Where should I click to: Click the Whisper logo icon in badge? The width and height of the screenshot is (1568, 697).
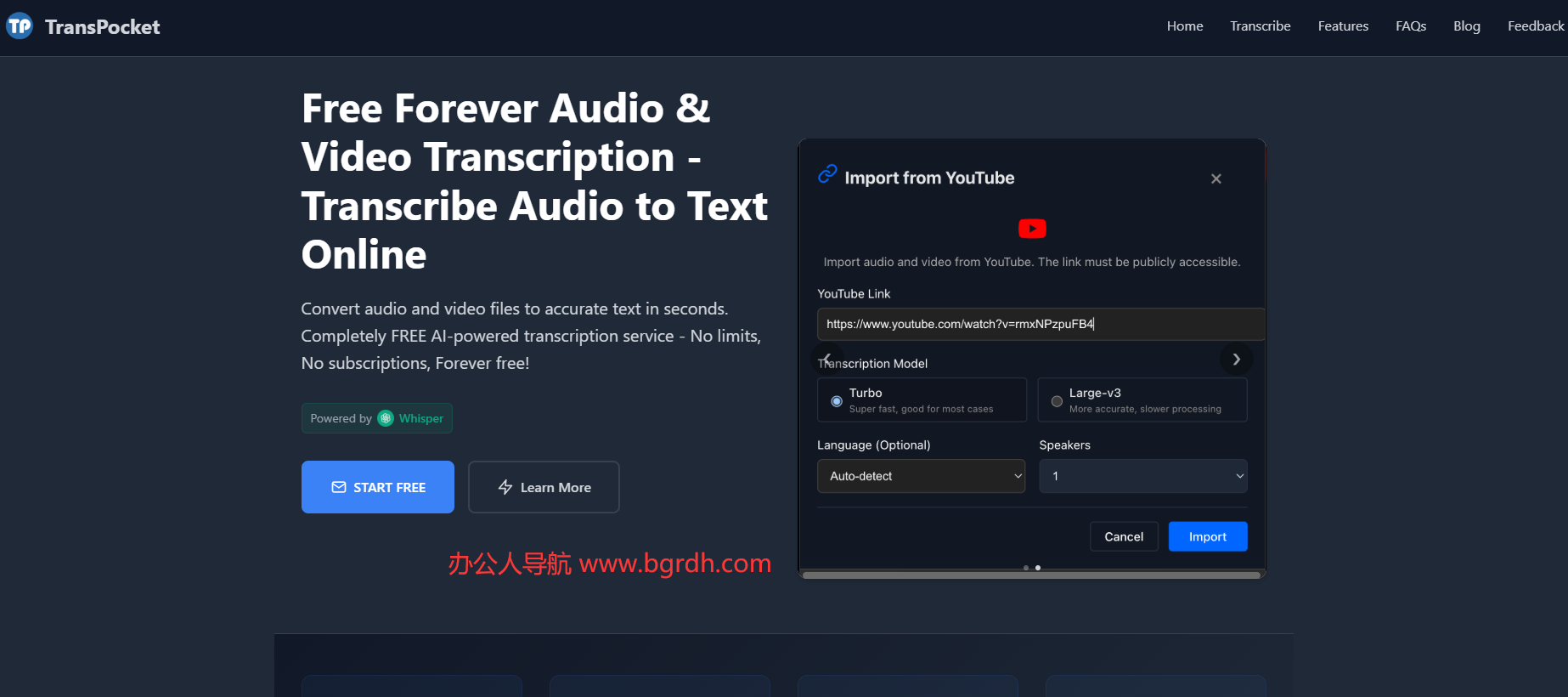(x=386, y=418)
